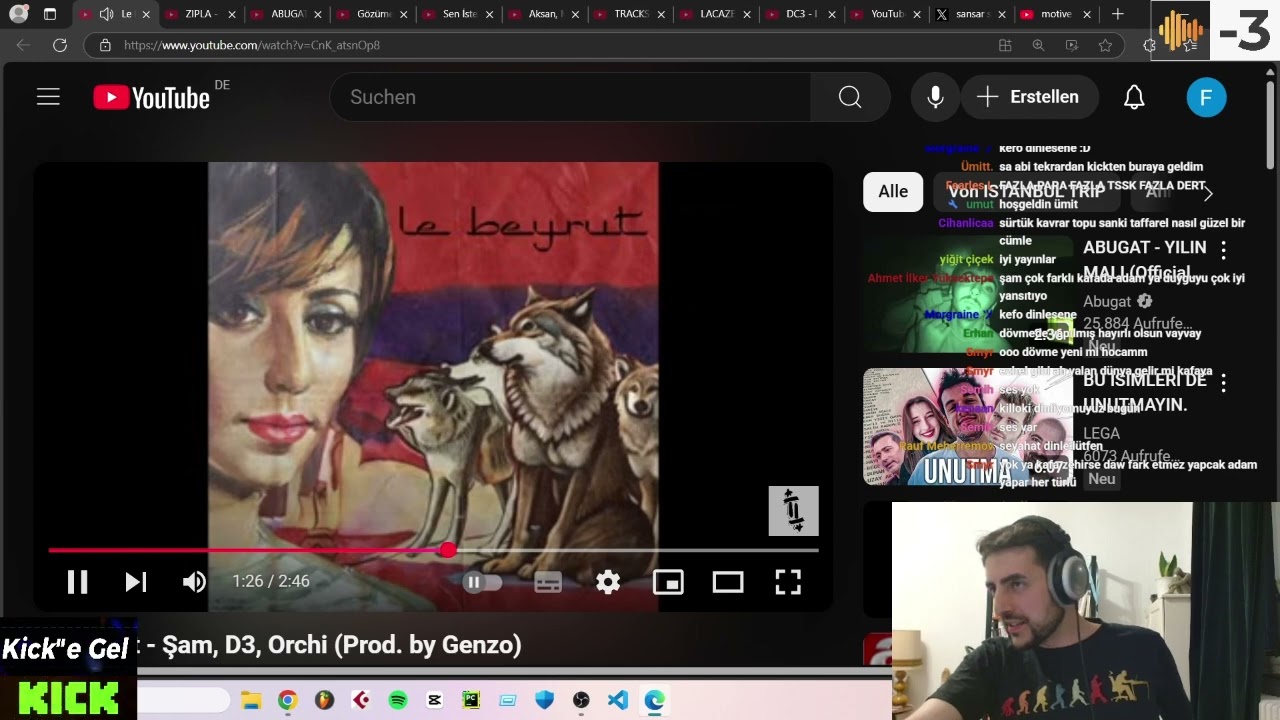This screenshot has height=720, width=1280.
Task: Toggle the autoplay switch
Action: (482, 582)
